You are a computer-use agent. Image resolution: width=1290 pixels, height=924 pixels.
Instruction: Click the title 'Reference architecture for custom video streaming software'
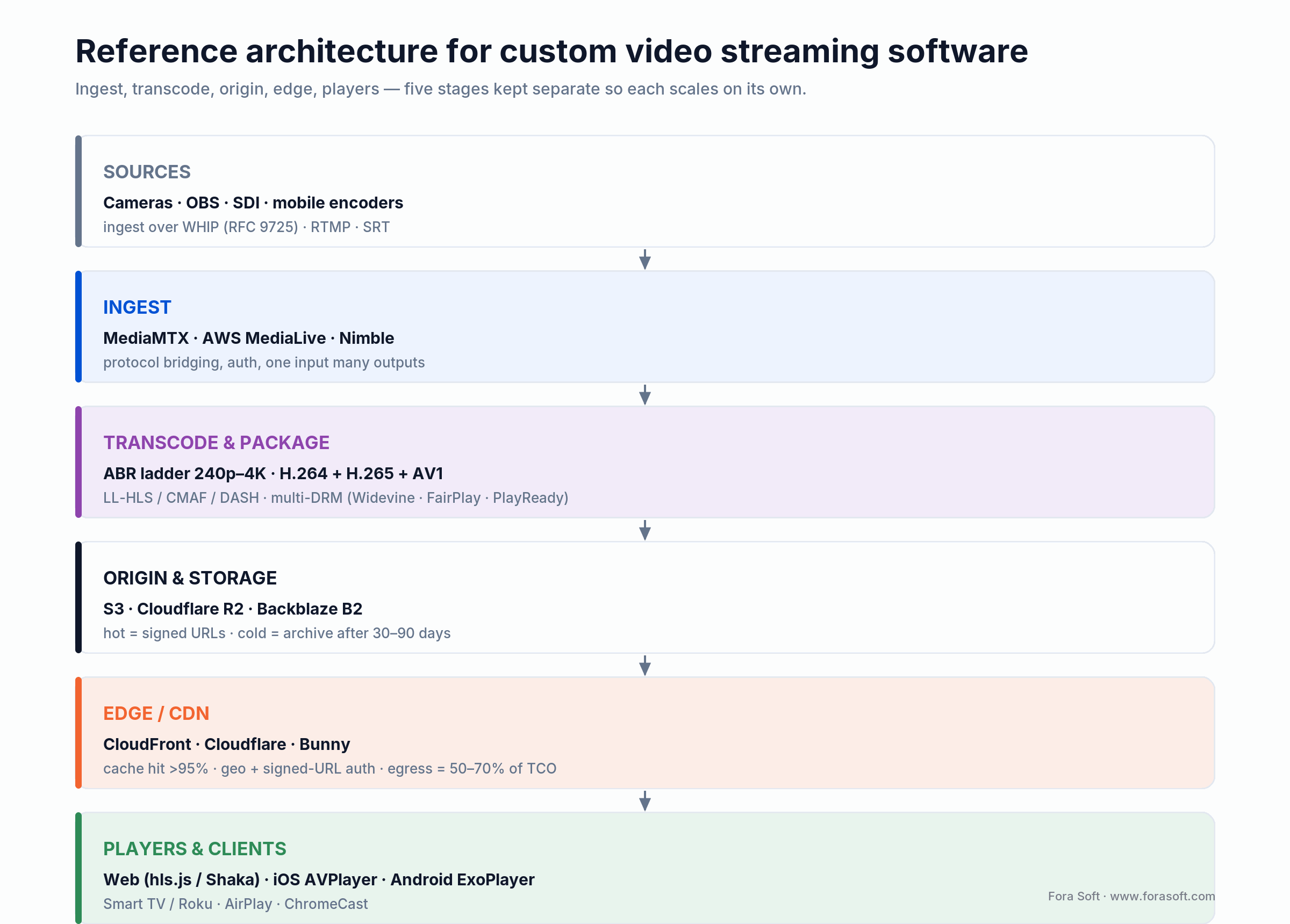pos(551,51)
